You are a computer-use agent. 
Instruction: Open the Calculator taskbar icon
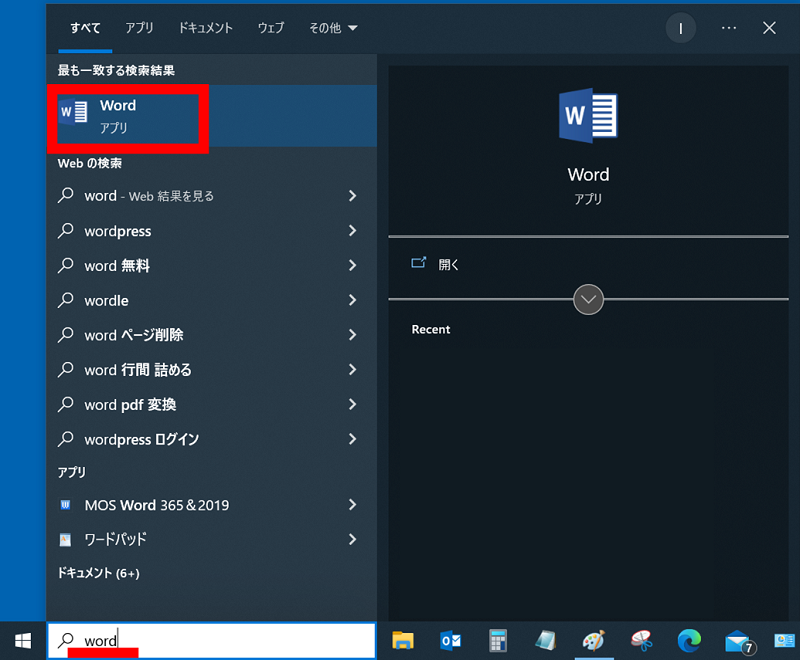tap(498, 641)
